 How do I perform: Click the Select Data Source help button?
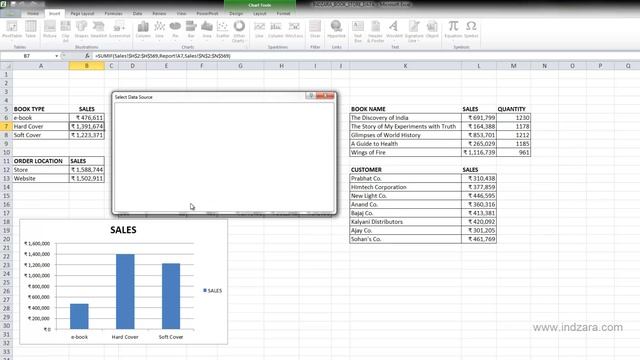[311, 96]
